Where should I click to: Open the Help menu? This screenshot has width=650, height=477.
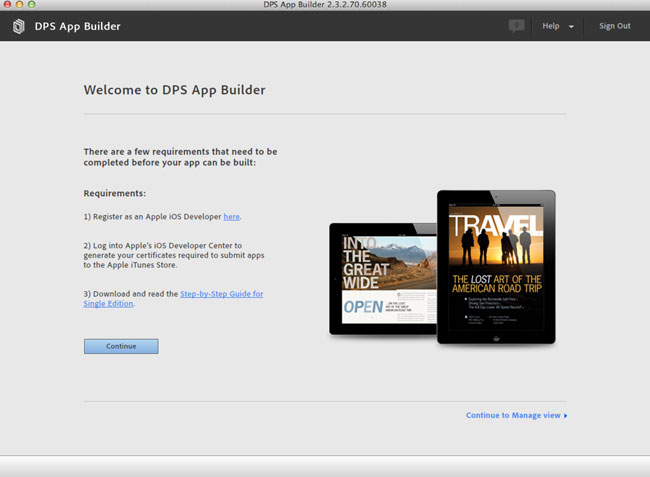coord(551,26)
